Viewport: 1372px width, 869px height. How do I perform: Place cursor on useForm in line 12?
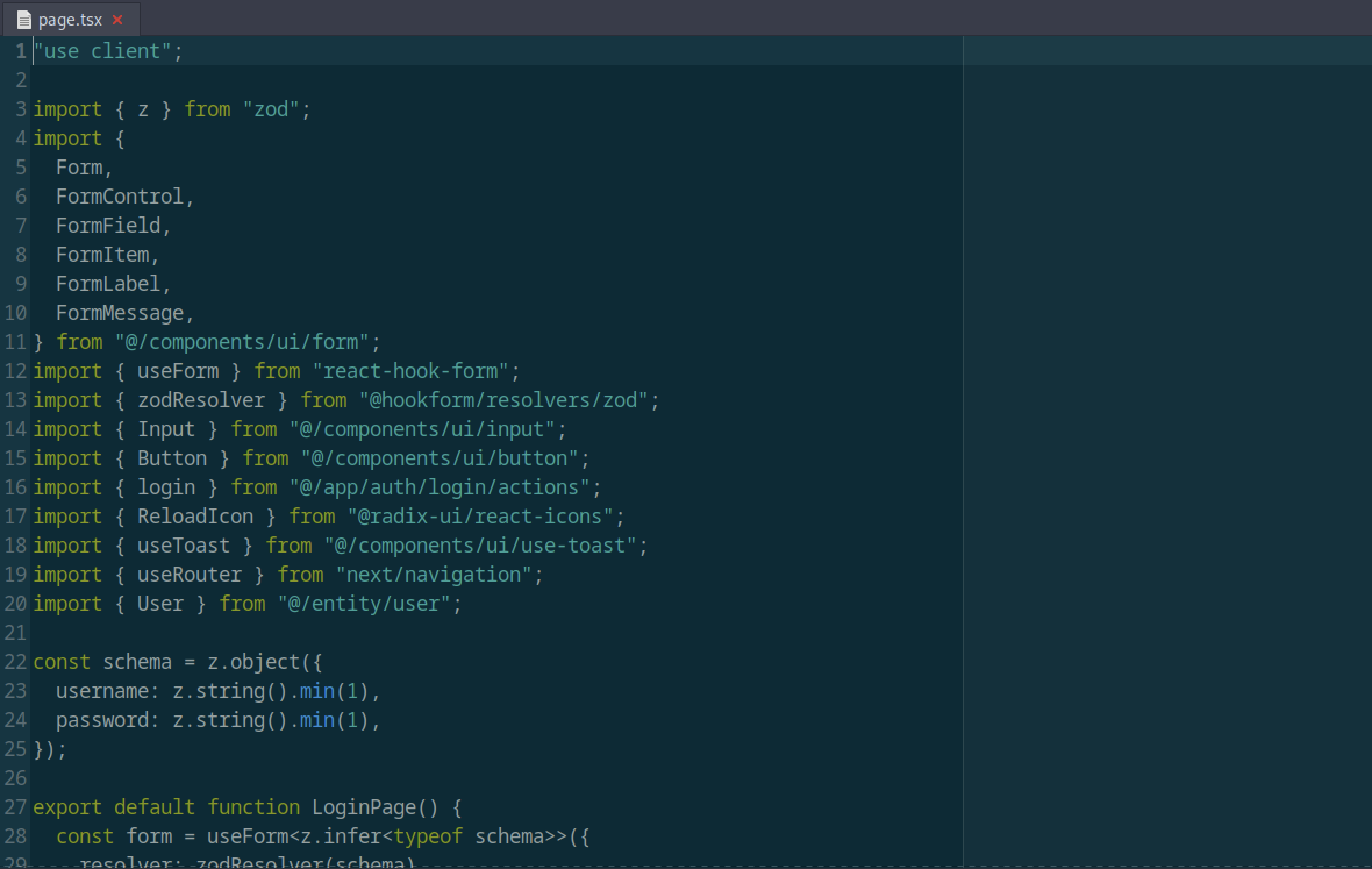178,371
